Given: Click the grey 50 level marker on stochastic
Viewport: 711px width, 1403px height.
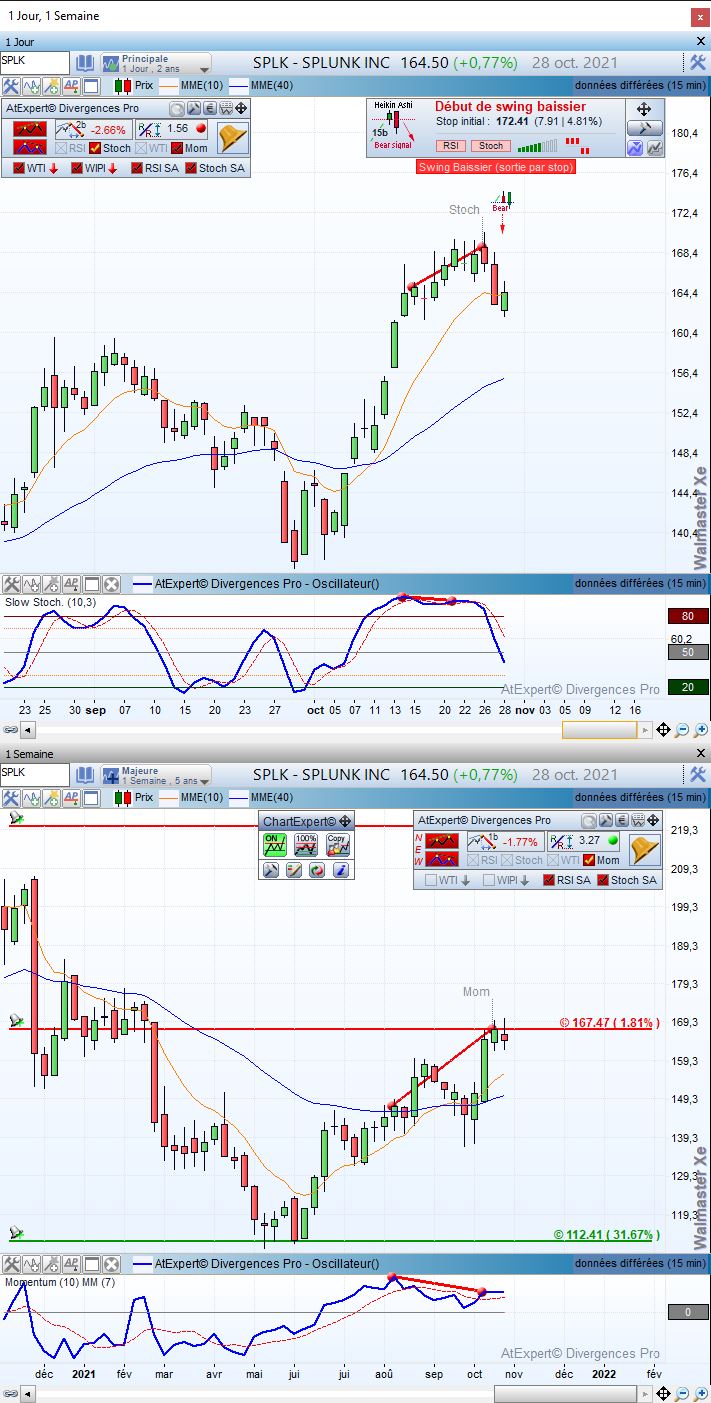Looking at the screenshot, I should pyautogui.click(x=688, y=652).
